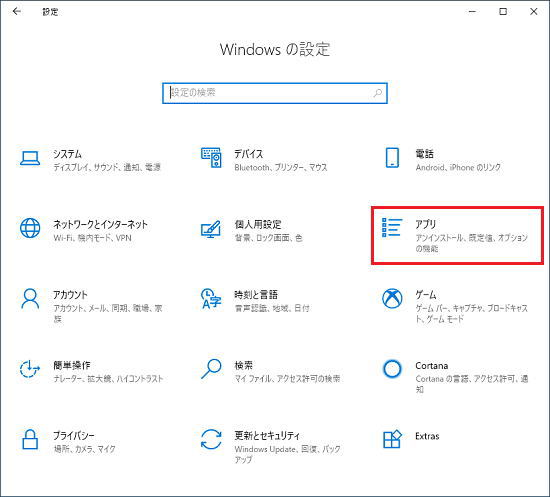Click the ゲーム title text
This screenshot has height=497, width=550.
[426, 295]
